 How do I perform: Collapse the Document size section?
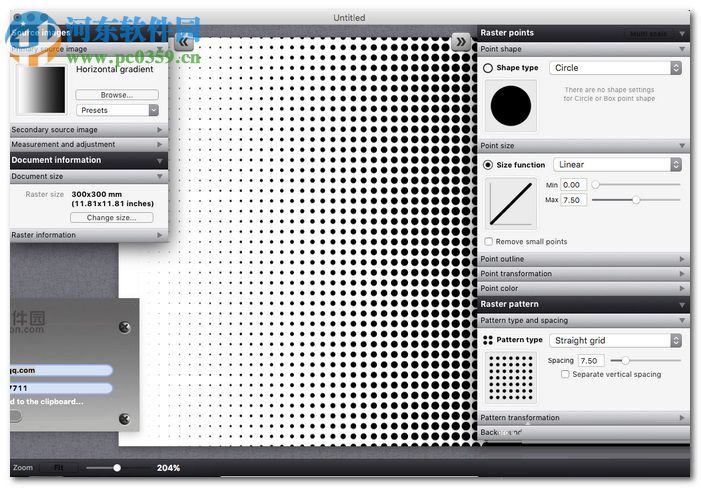pos(89,177)
